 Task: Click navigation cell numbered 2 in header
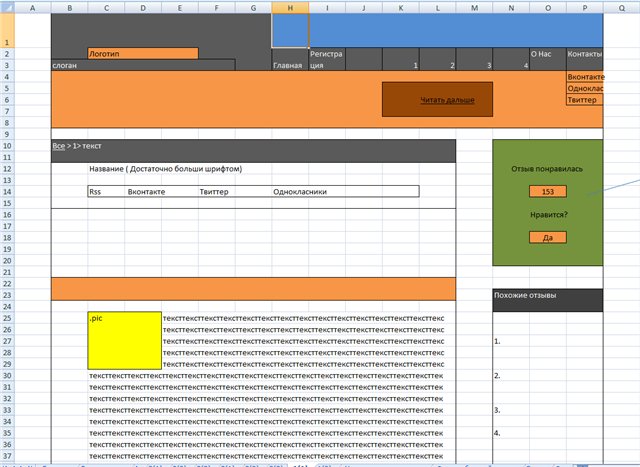pos(438,59)
